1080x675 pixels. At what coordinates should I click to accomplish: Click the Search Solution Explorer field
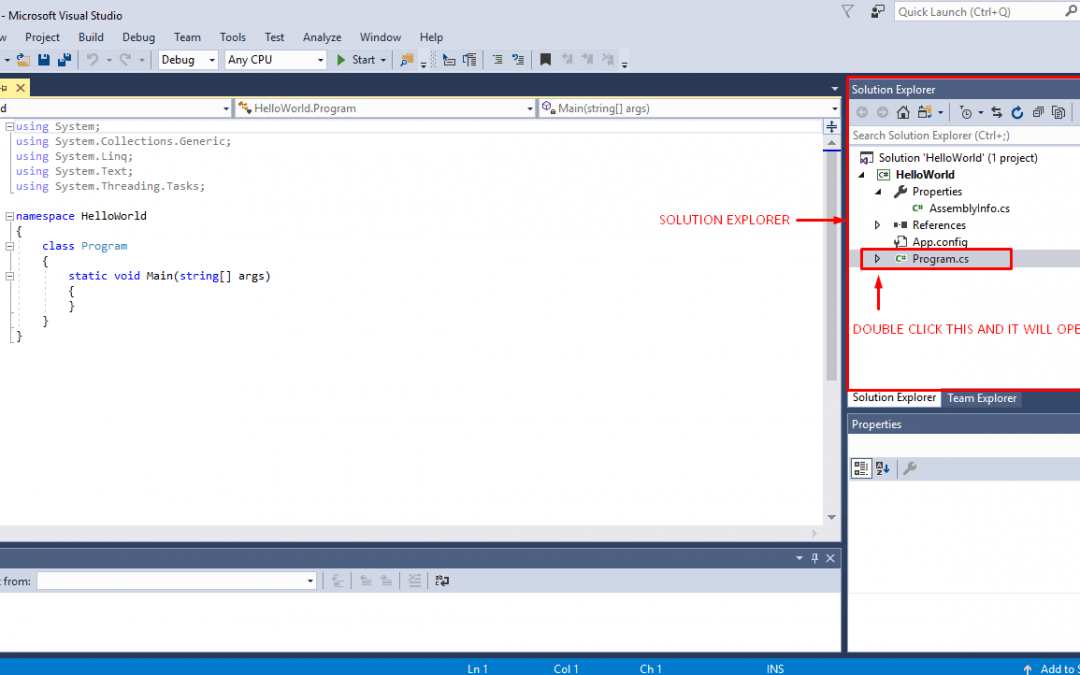click(x=960, y=135)
